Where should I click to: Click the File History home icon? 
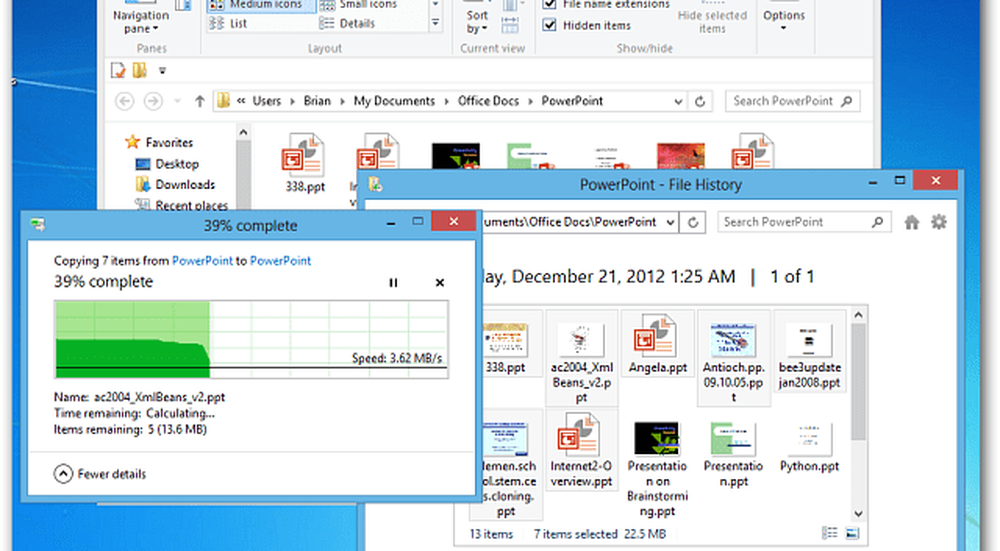tap(912, 223)
